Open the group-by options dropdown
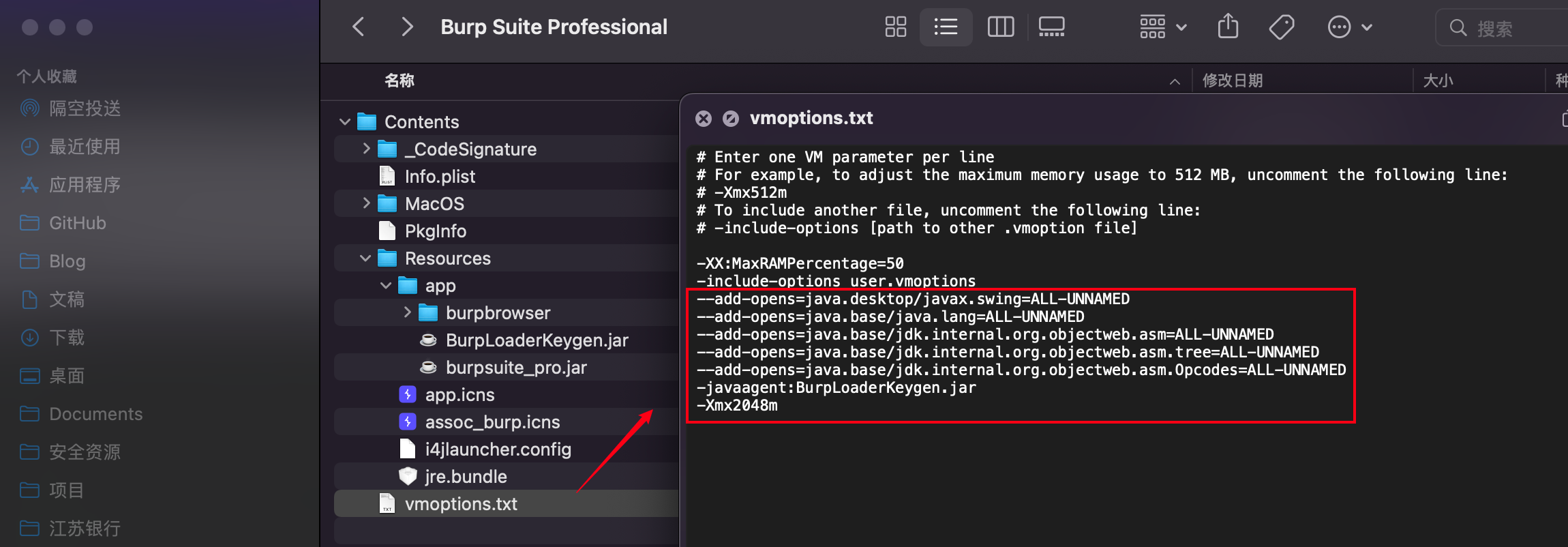Viewport: 1568px width, 547px height. [x=1163, y=27]
